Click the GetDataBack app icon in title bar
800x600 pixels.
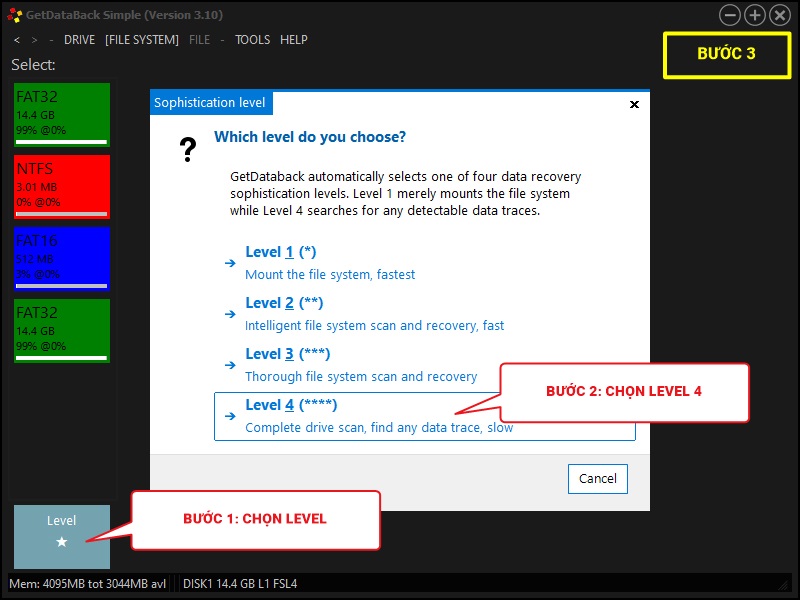point(14,15)
